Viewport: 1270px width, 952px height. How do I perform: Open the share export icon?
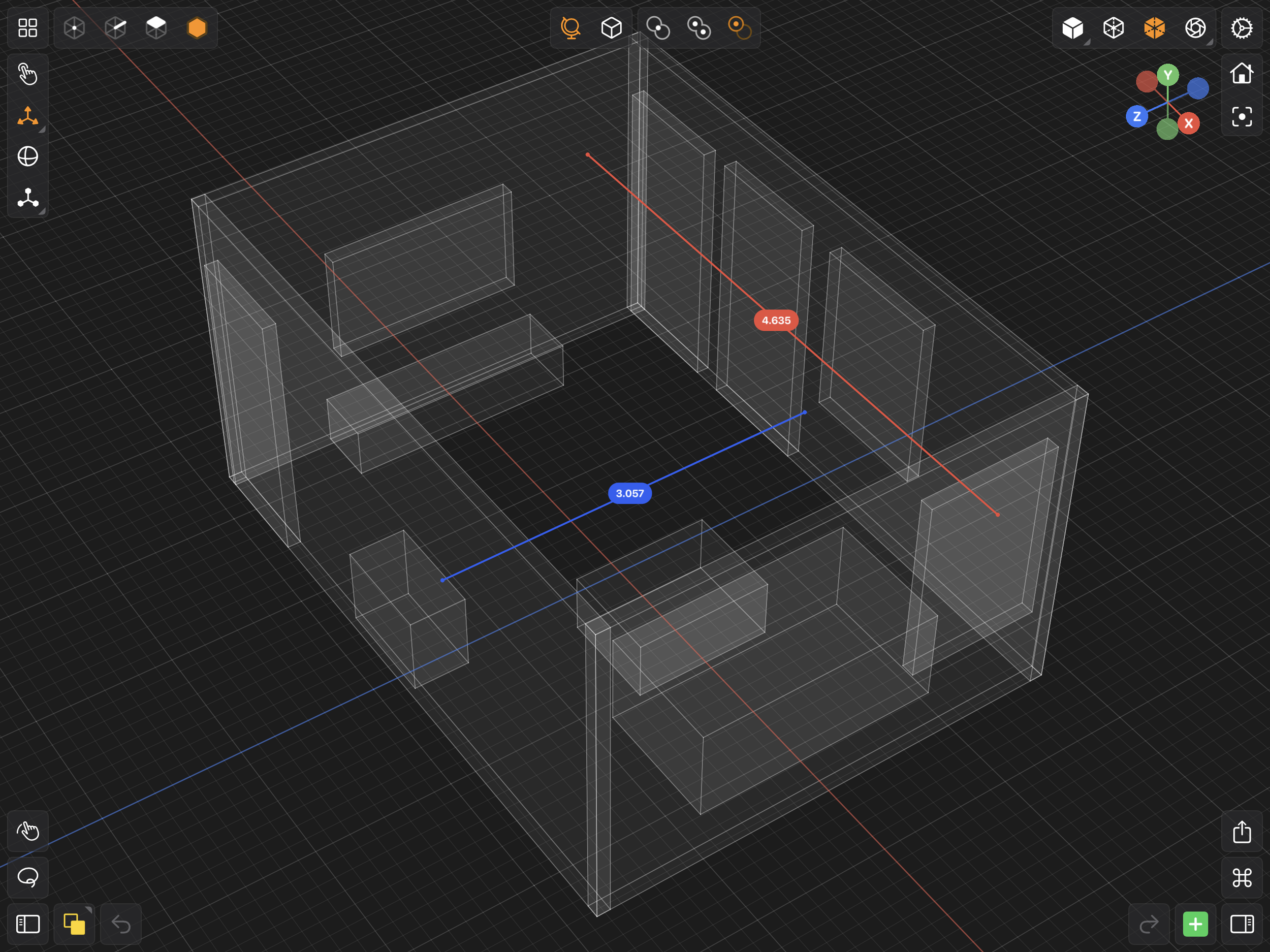(x=1241, y=832)
